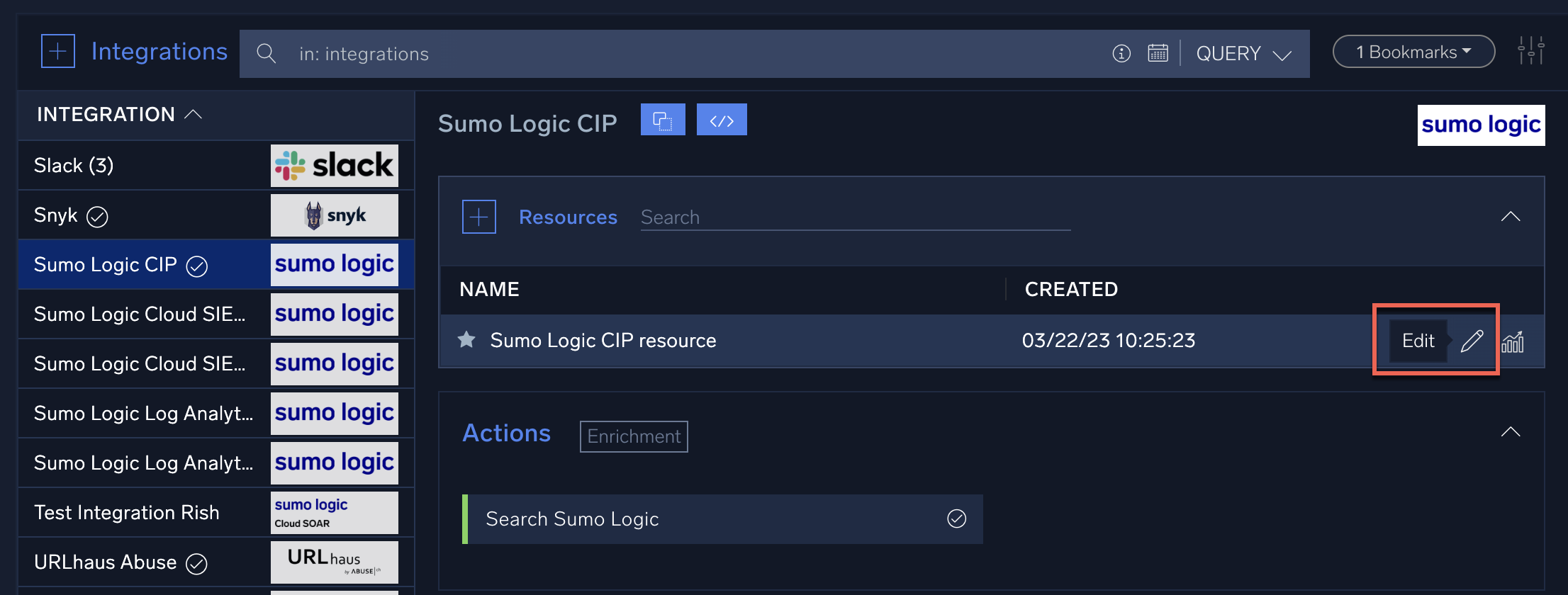Add a new resource with plus icon
This screenshot has width=1568, height=595.
click(x=479, y=217)
